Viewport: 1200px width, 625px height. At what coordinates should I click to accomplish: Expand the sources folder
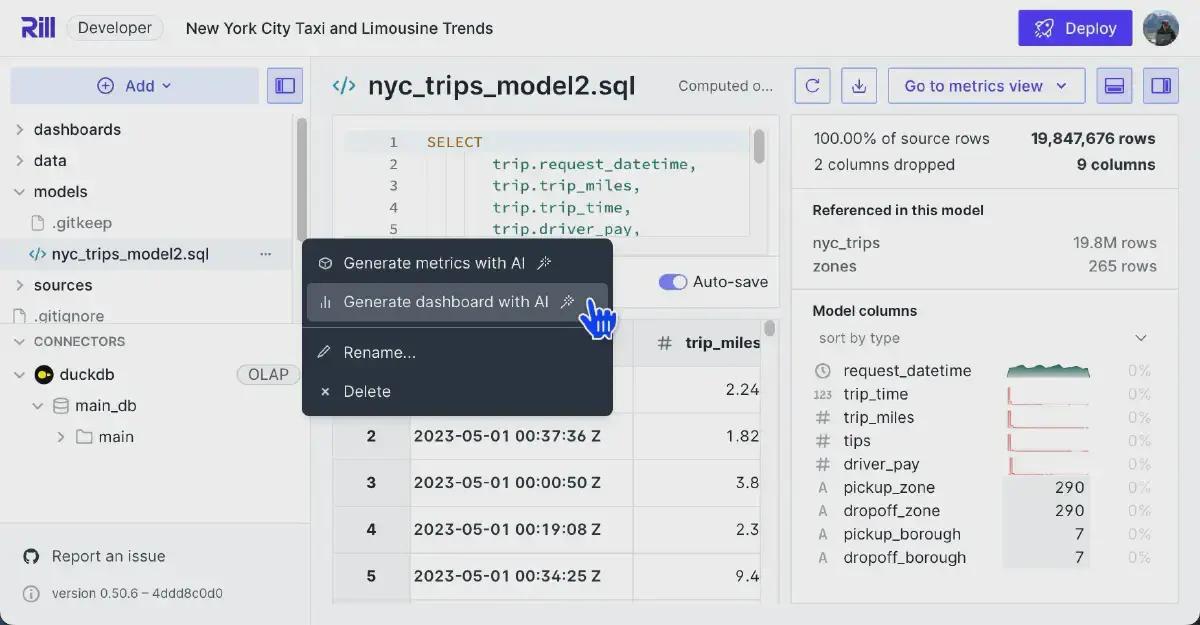20,286
